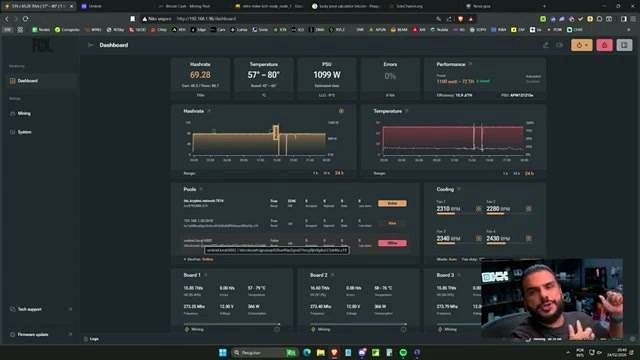
Task: Click the Alive status of second pool
Action: coord(392,223)
